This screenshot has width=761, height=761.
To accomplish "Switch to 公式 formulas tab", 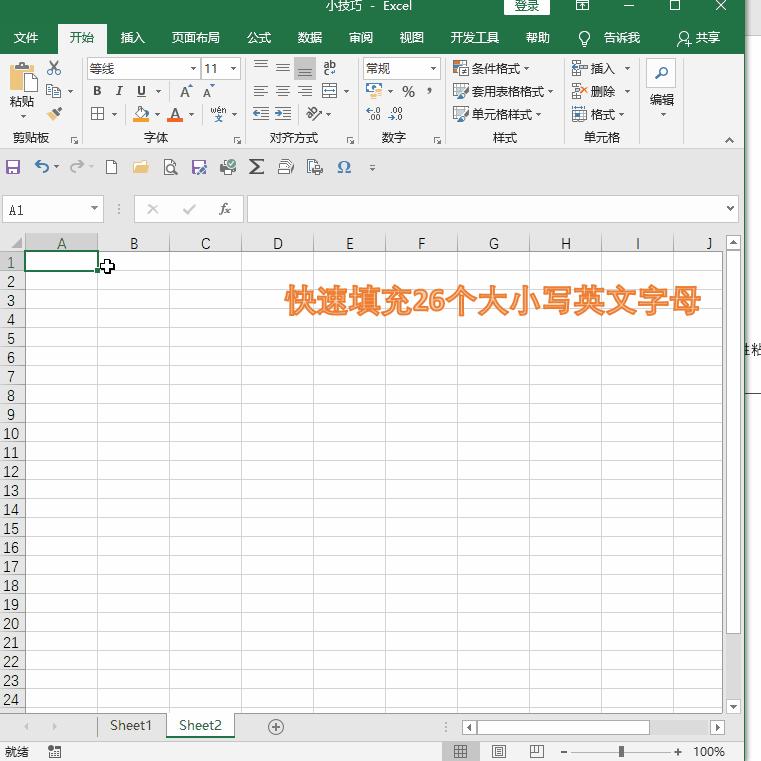I will click(x=259, y=38).
